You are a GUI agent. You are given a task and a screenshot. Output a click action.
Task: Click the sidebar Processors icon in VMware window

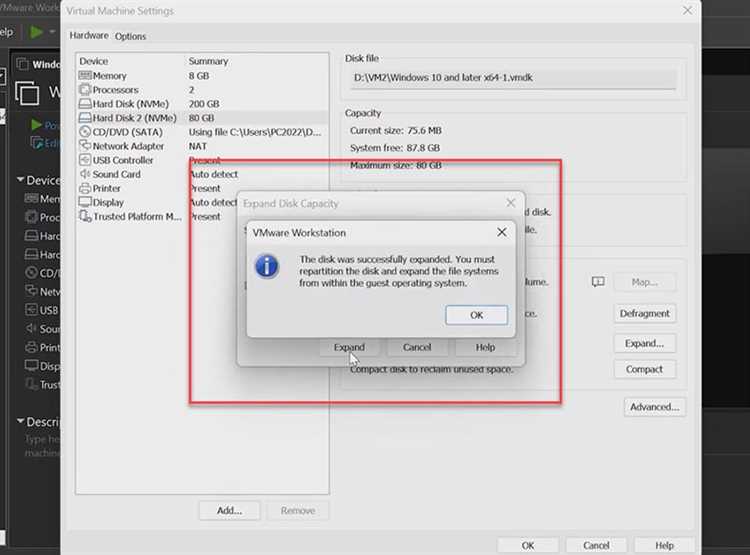click(x=31, y=217)
